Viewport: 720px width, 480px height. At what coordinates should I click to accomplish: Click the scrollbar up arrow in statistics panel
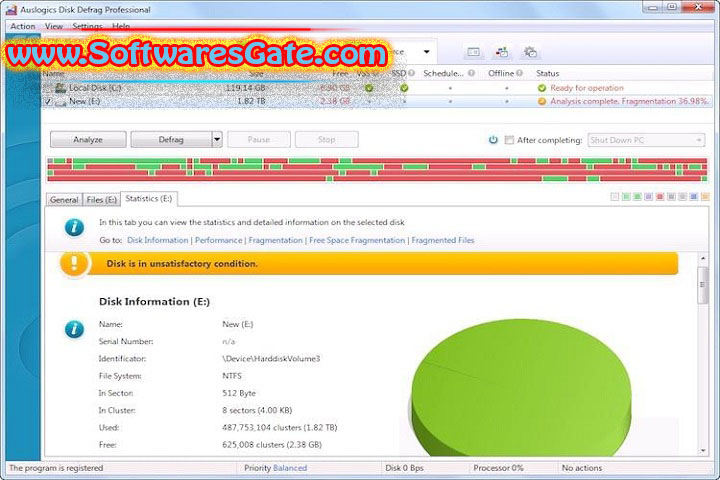coord(703,259)
